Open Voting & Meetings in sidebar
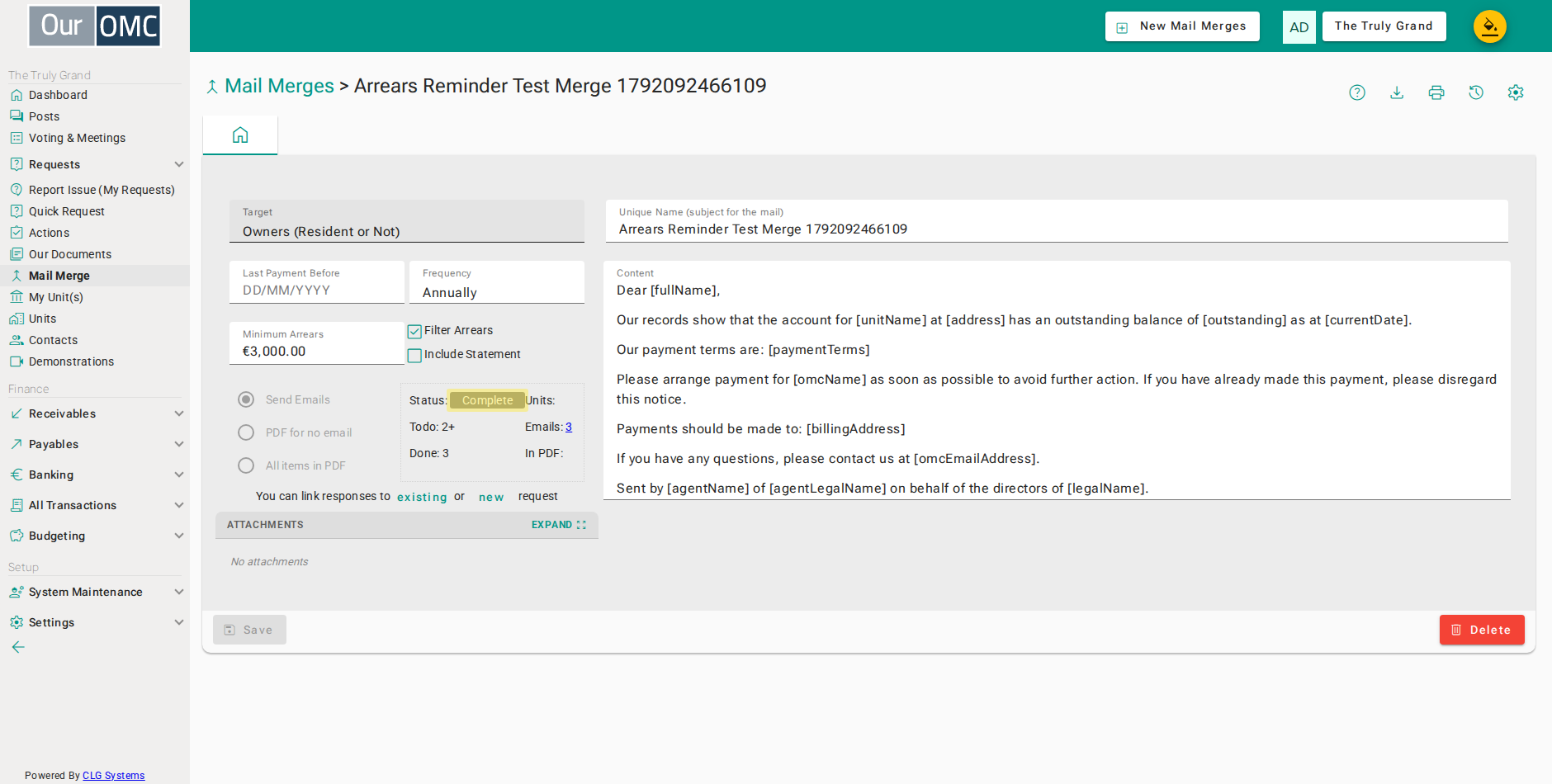1552x784 pixels. (x=77, y=138)
